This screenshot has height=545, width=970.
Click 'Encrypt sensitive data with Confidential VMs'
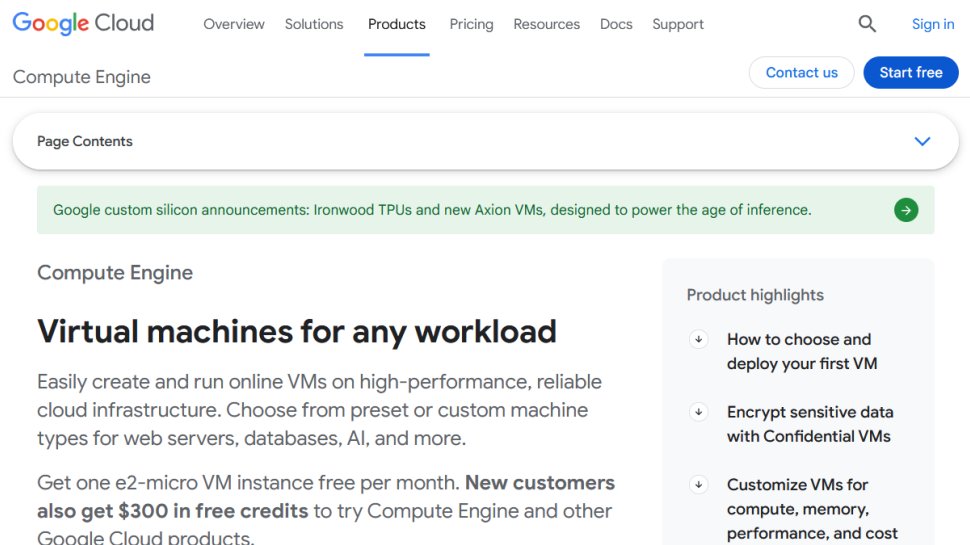click(x=809, y=424)
